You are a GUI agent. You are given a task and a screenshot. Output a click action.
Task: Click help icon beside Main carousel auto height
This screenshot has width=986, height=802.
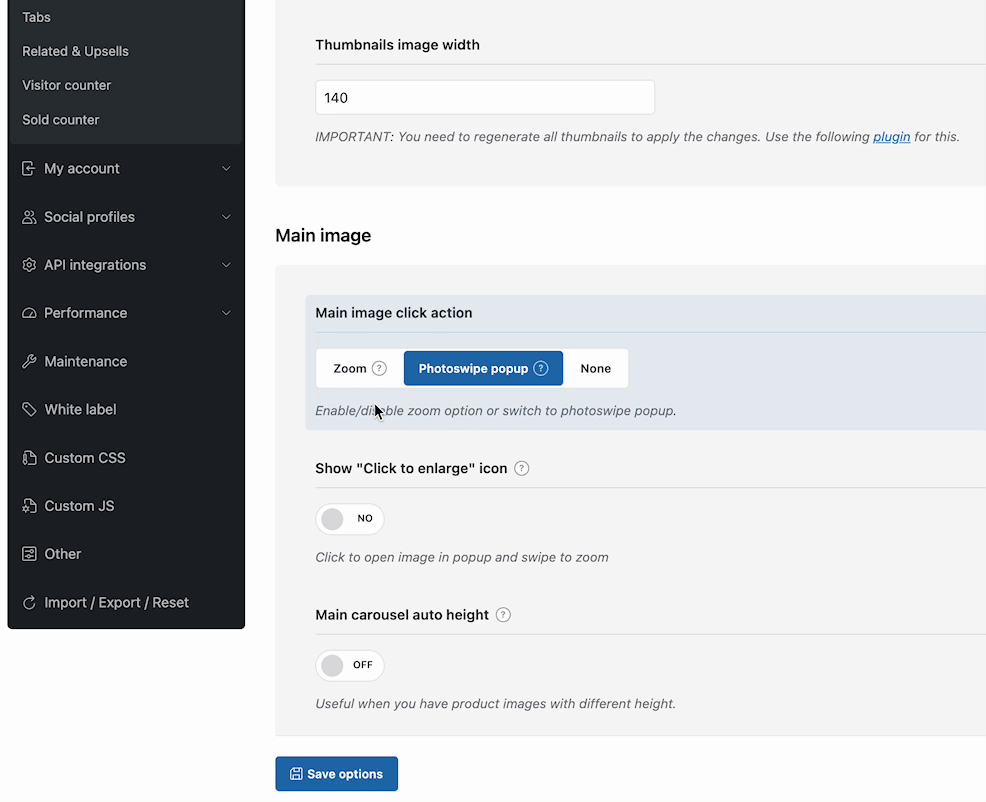[503, 615]
